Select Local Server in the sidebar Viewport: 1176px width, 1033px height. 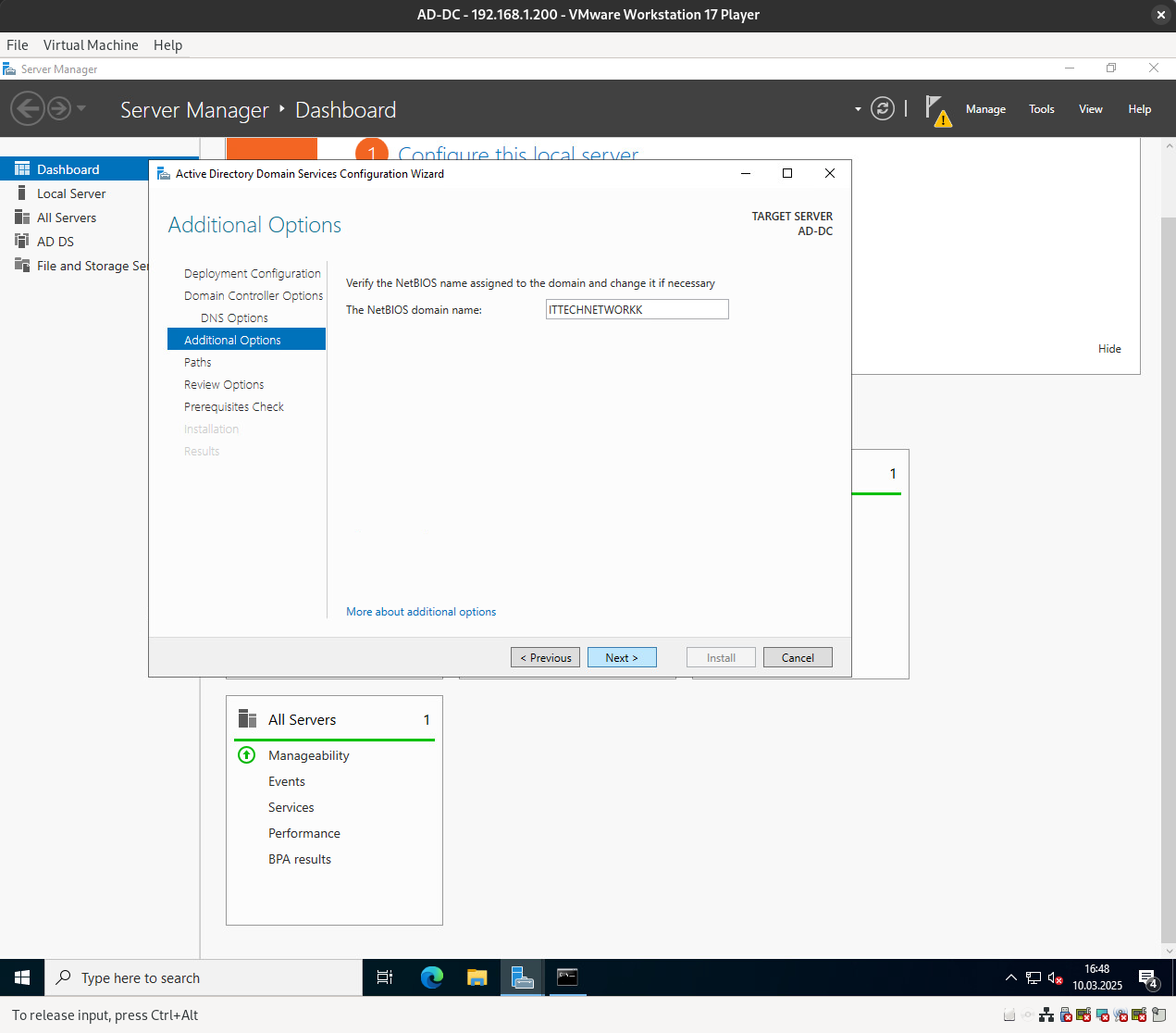[x=71, y=193]
